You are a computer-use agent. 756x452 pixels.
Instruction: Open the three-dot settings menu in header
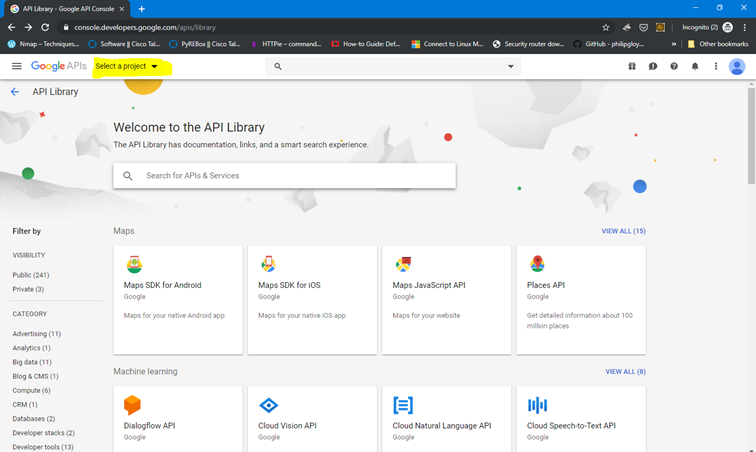click(x=716, y=66)
